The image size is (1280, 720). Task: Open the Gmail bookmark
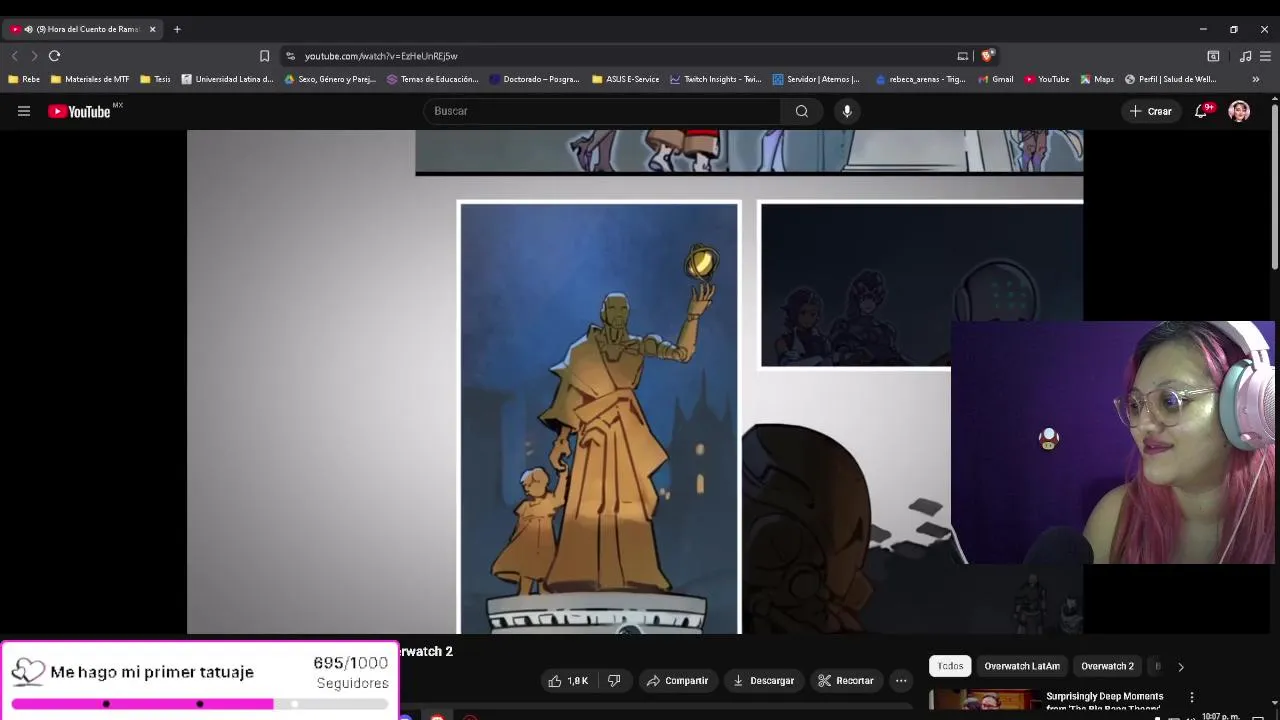point(996,79)
